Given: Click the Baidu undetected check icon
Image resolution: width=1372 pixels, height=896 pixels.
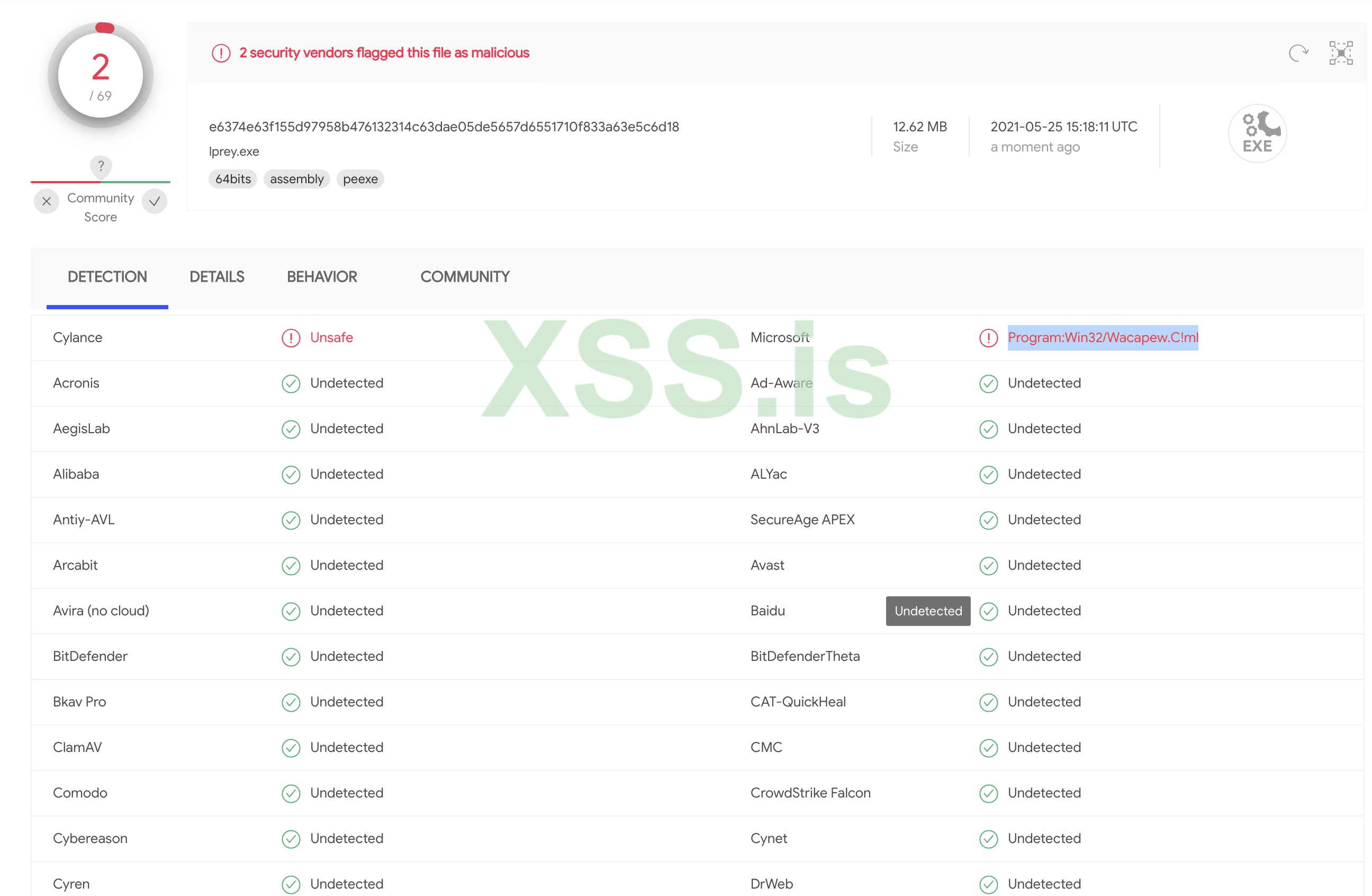Looking at the screenshot, I should pyautogui.click(x=988, y=611).
